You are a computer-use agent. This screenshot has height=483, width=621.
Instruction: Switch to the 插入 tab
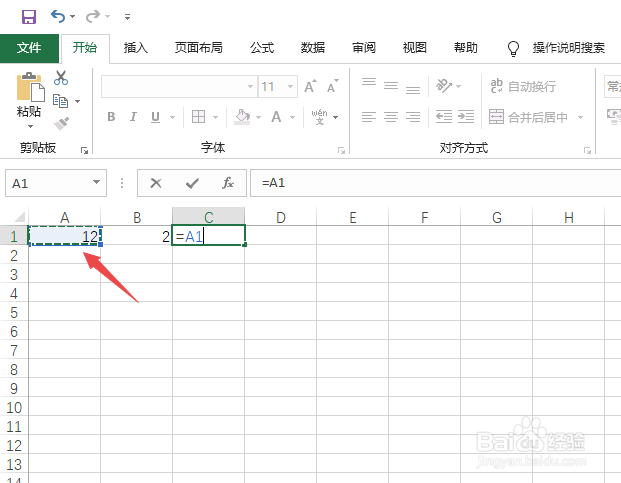tap(135, 48)
